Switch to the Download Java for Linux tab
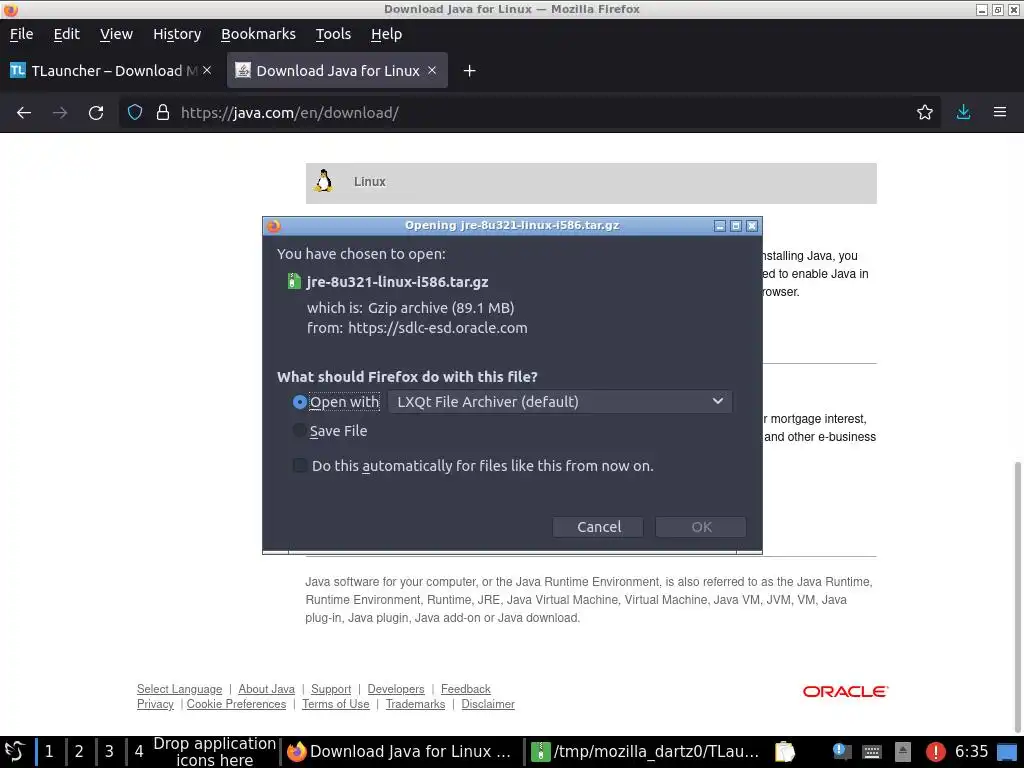 337,71
